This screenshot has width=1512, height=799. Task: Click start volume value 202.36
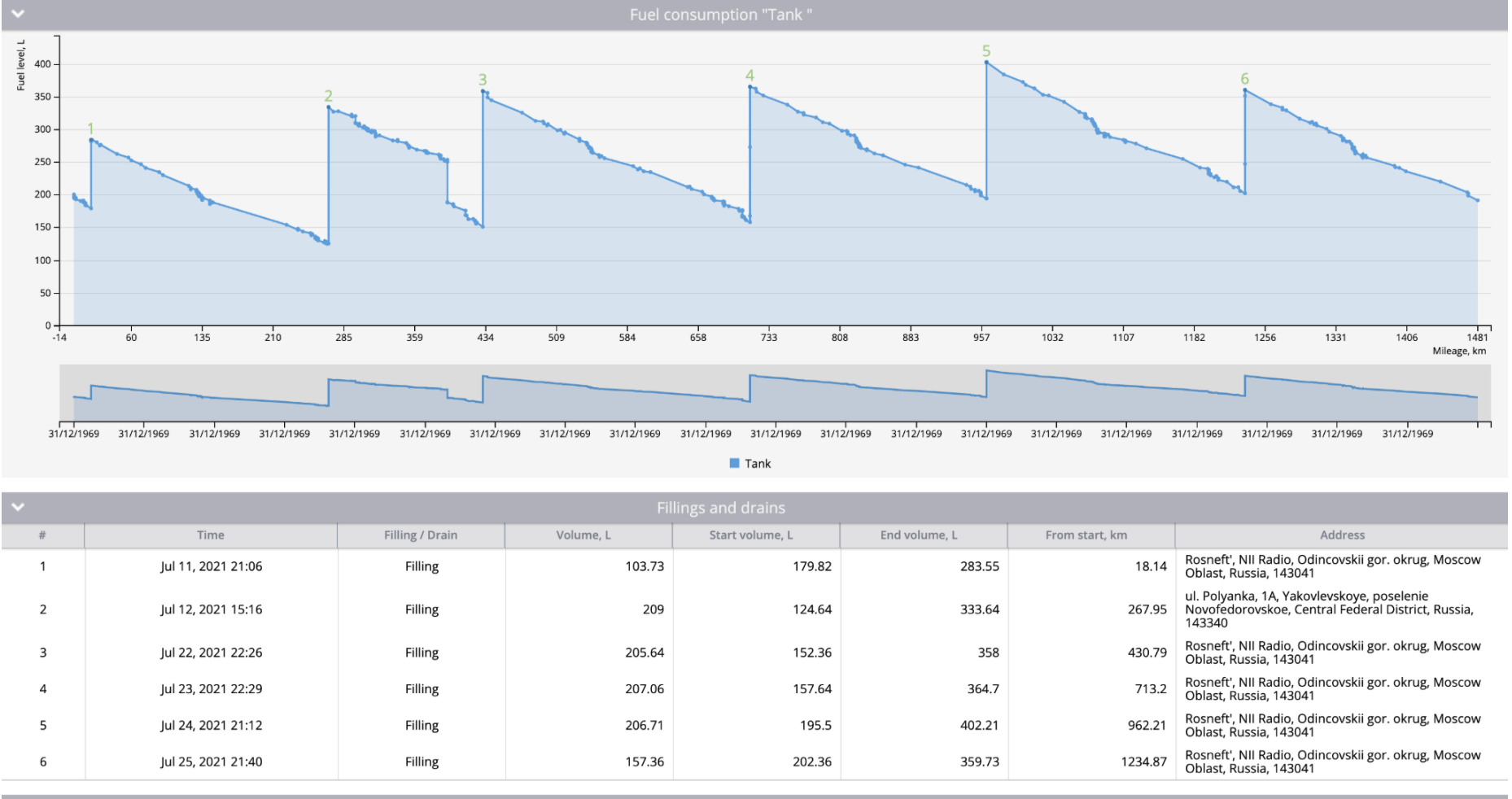(x=812, y=762)
